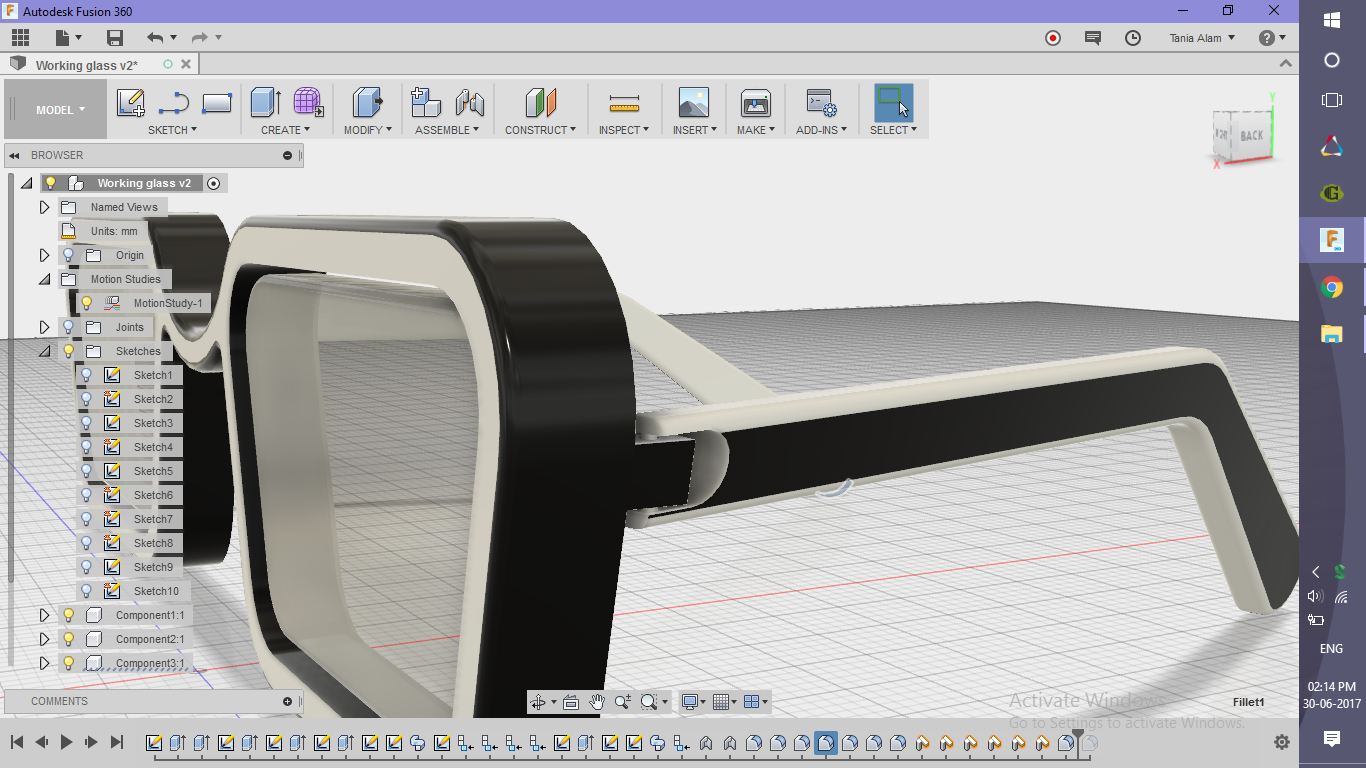Toggle visibility of Sketch5
This screenshot has width=1366, height=768.
pos(86,471)
